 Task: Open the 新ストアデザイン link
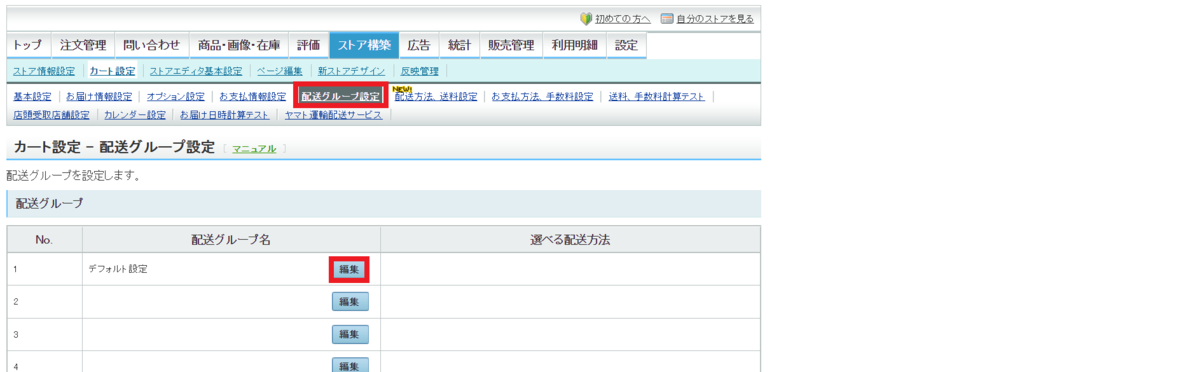(351, 71)
